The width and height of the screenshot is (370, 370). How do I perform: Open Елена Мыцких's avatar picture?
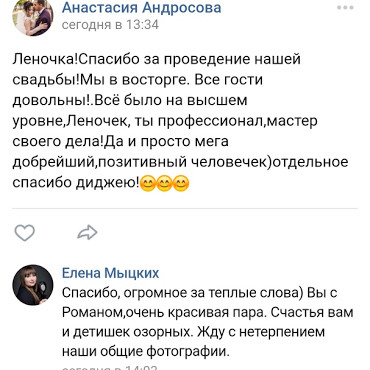[33, 285]
